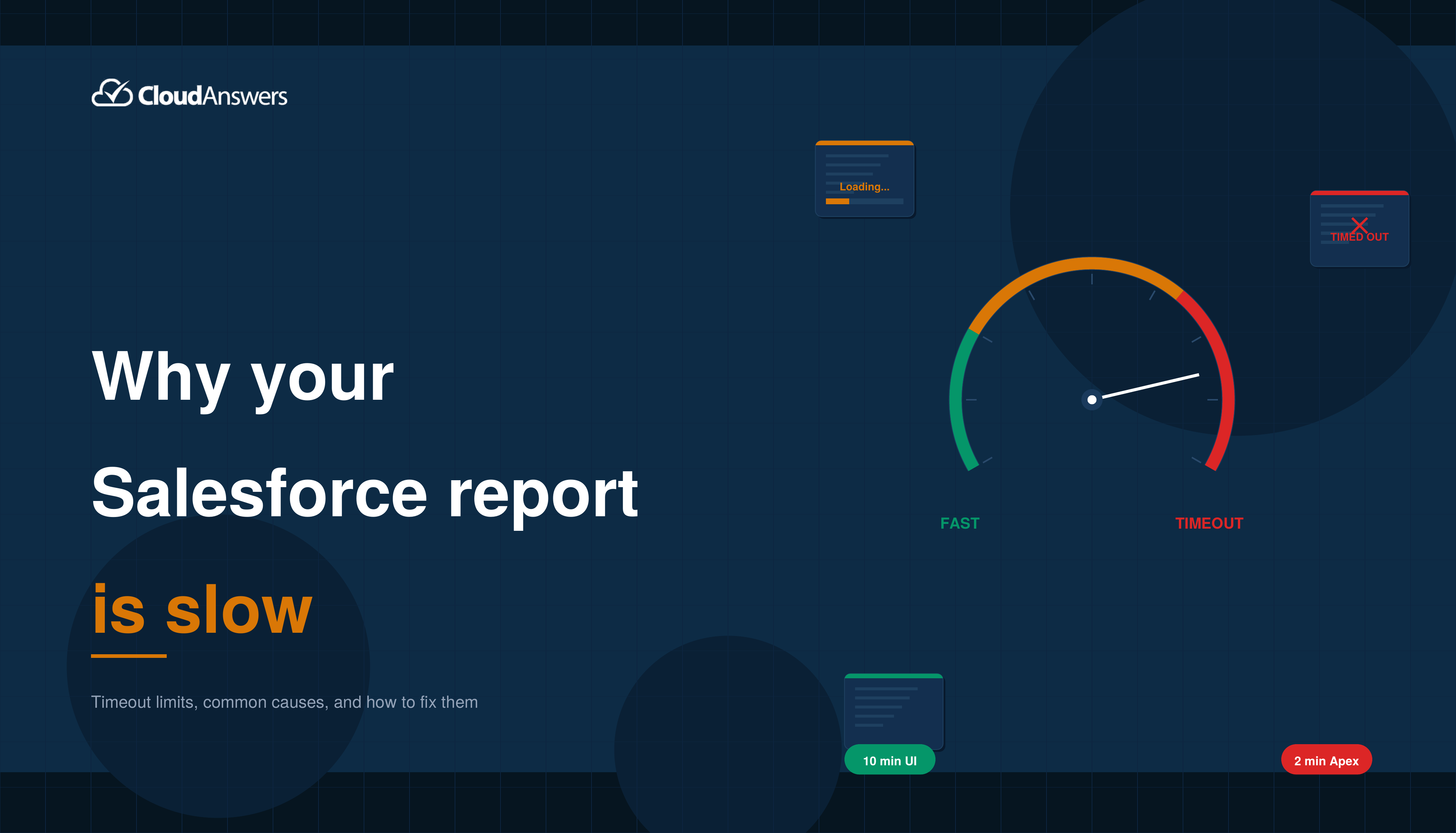Click the CloudAnswers cloud checkmark logo icon
Screen dimensions: 1456x833
point(112,93)
